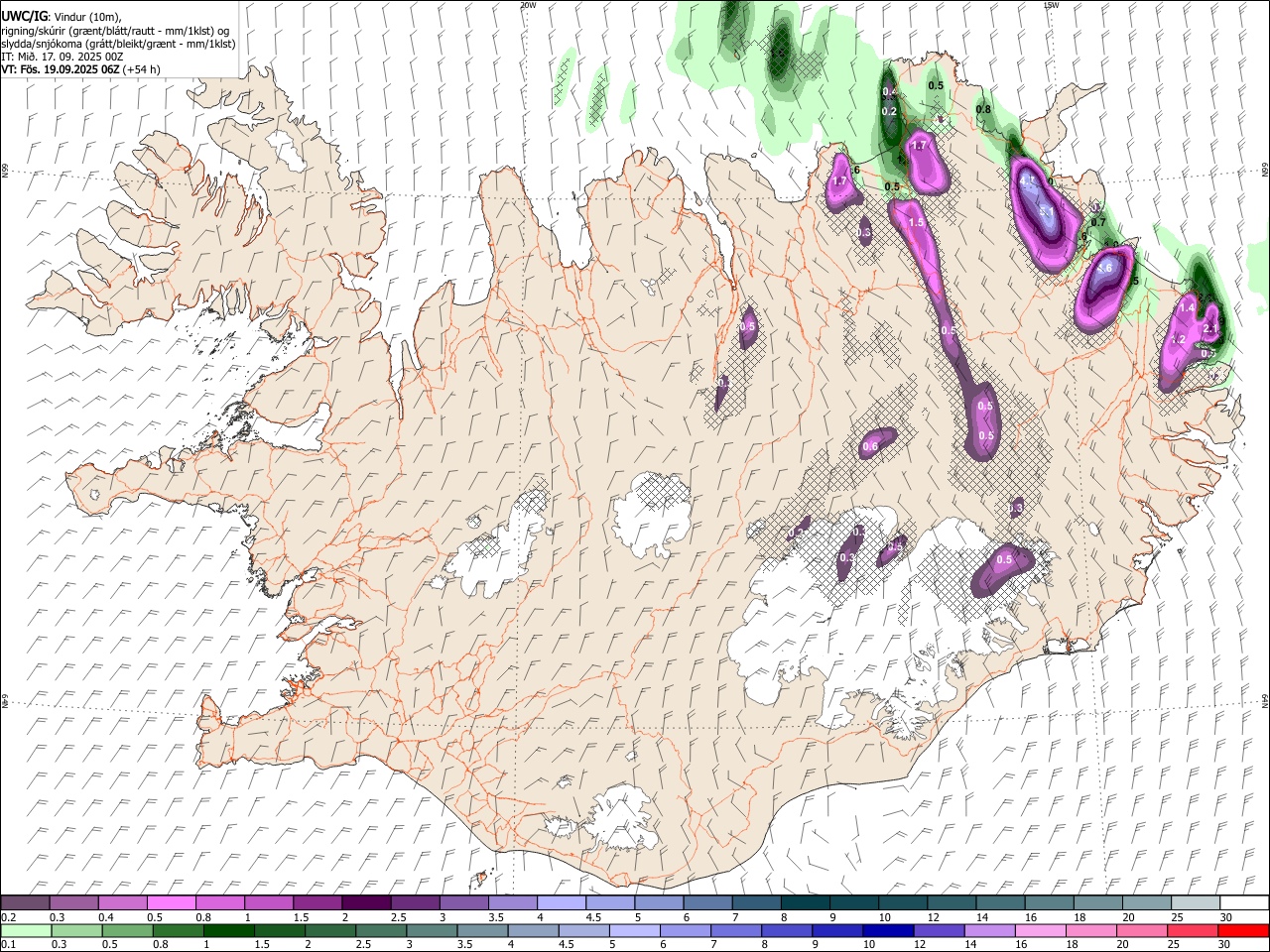Click the "1.2" precipitation value on the map
Viewport: 1270px width, 952px height.
[x=1179, y=339]
